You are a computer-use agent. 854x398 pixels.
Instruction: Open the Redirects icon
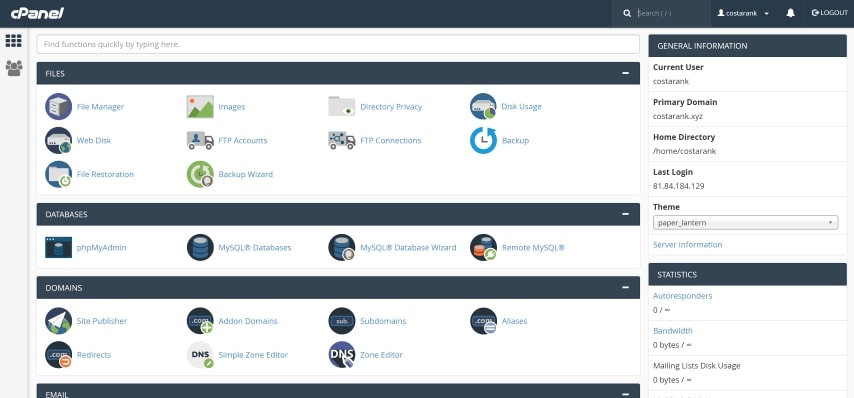point(58,354)
